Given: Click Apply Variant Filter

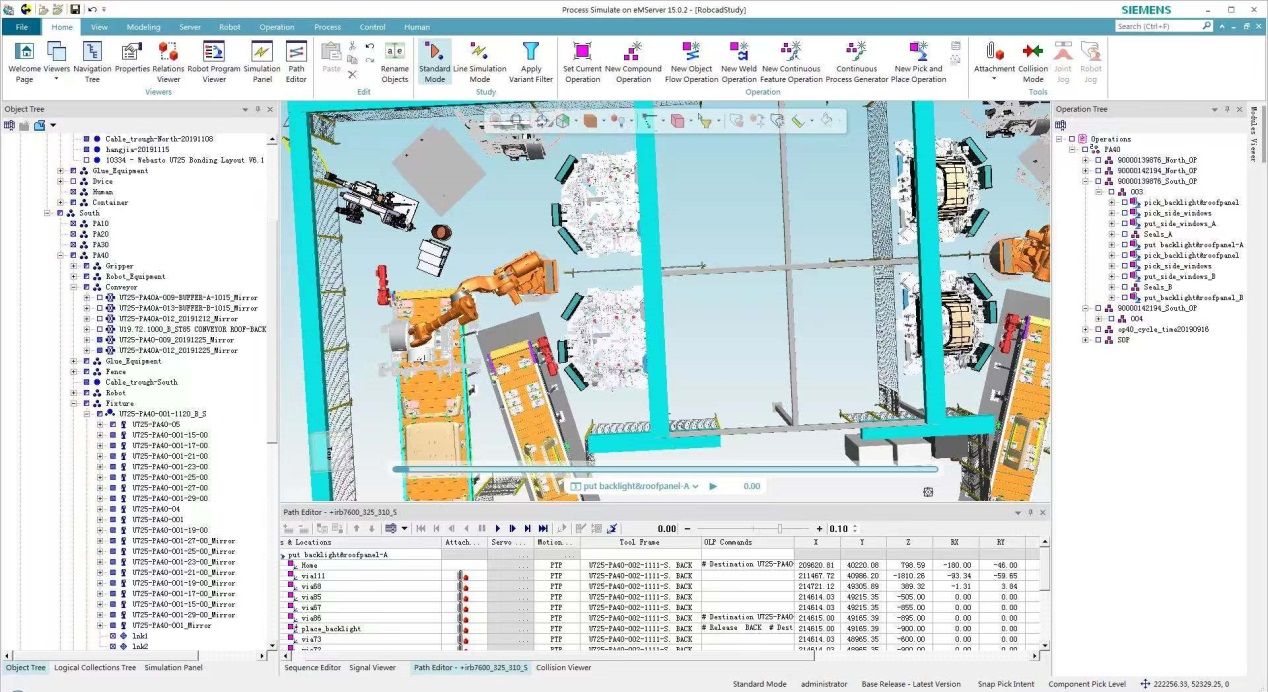Looking at the screenshot, I should [x=531, y=62].
